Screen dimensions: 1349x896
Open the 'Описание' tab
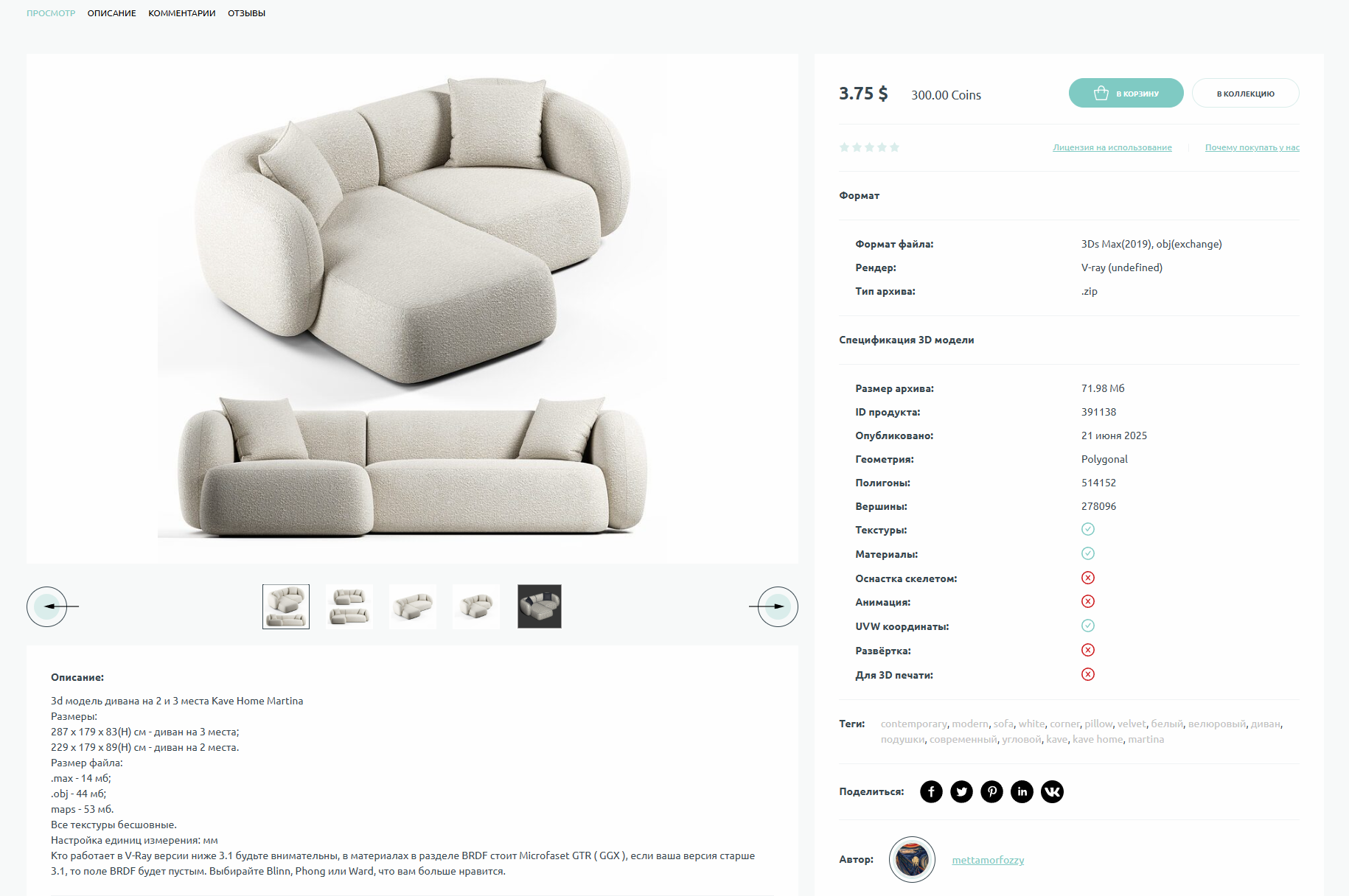tap(112, 13)
